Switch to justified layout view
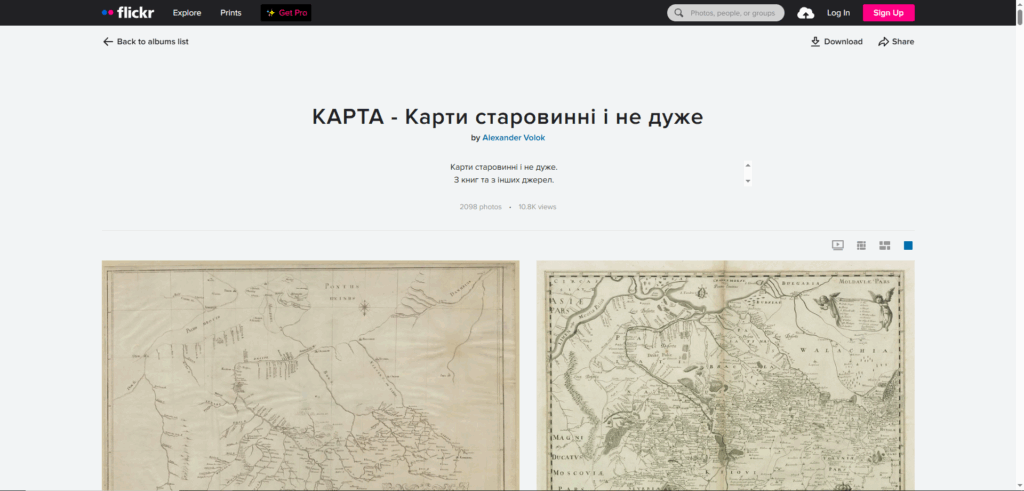 (x=885, y=245)
